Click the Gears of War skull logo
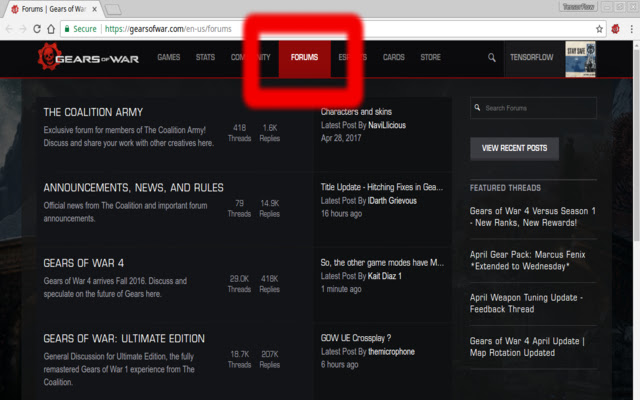 click(x=49, y=56)
